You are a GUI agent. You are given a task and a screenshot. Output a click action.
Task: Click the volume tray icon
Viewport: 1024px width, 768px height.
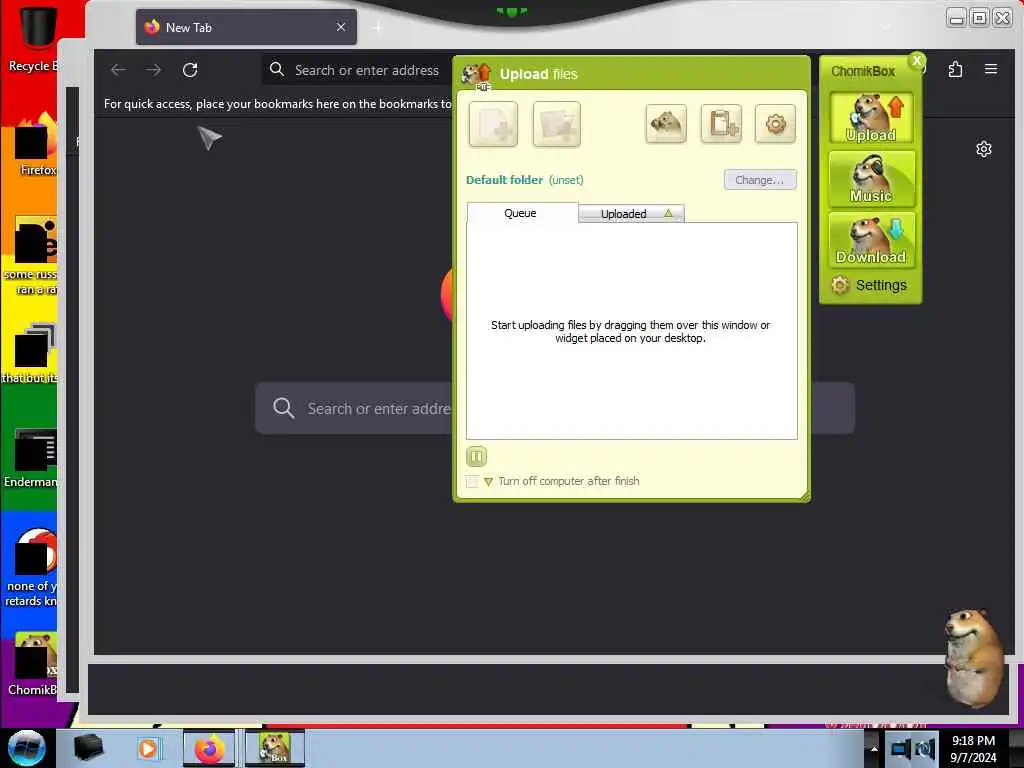coord(925,748)
